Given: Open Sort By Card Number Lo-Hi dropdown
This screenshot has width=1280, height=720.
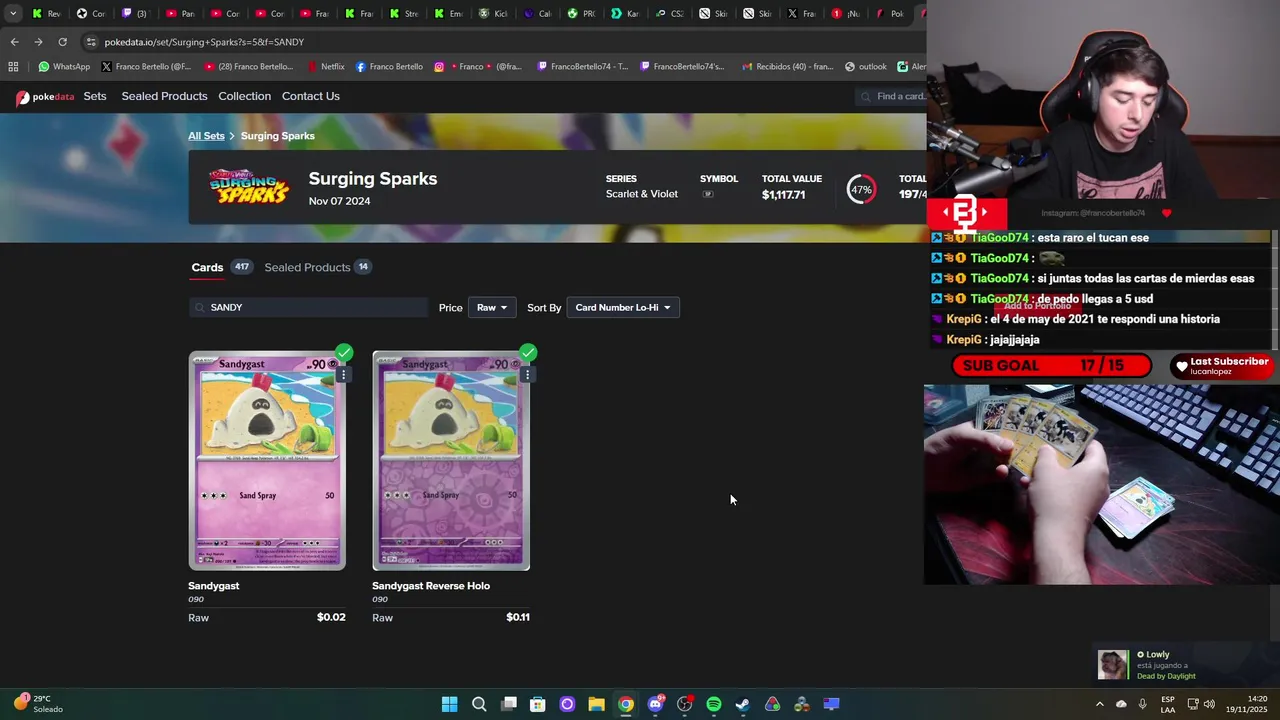Looking at the screenshot, I should 623,307.
